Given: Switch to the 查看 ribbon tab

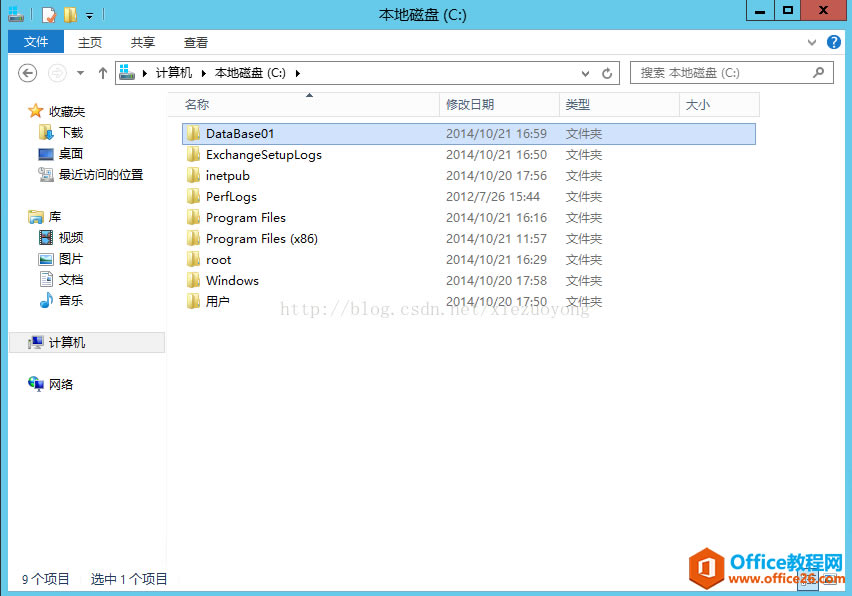Looking at the screenshot, I should pos(195,42).
